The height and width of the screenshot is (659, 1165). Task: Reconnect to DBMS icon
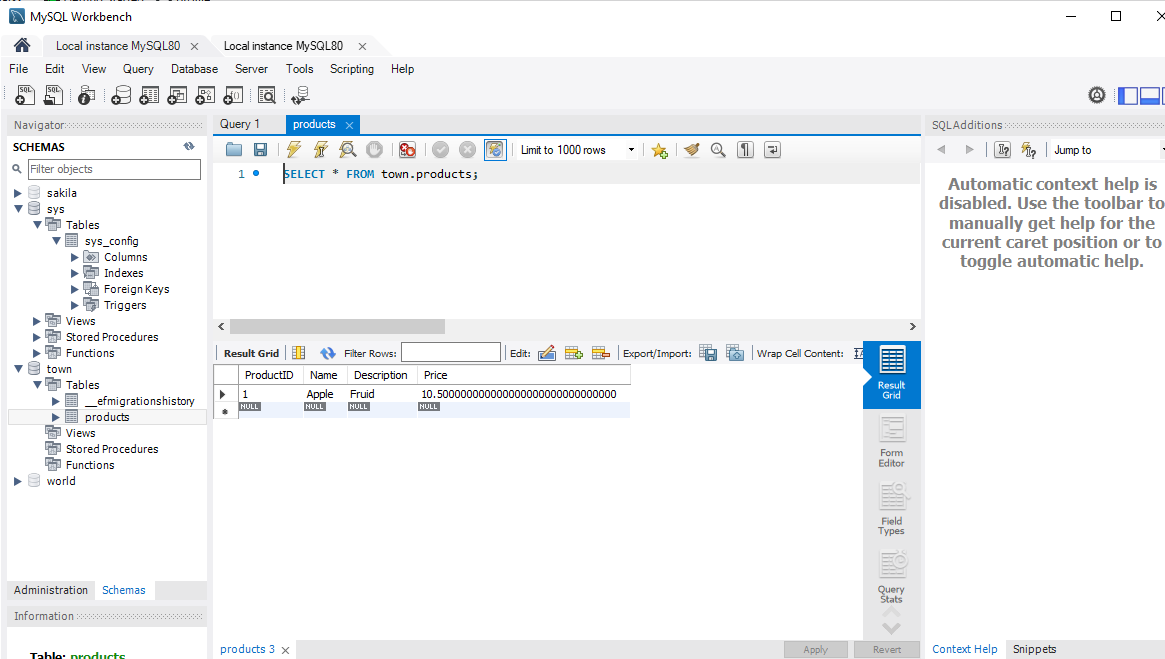300,95
